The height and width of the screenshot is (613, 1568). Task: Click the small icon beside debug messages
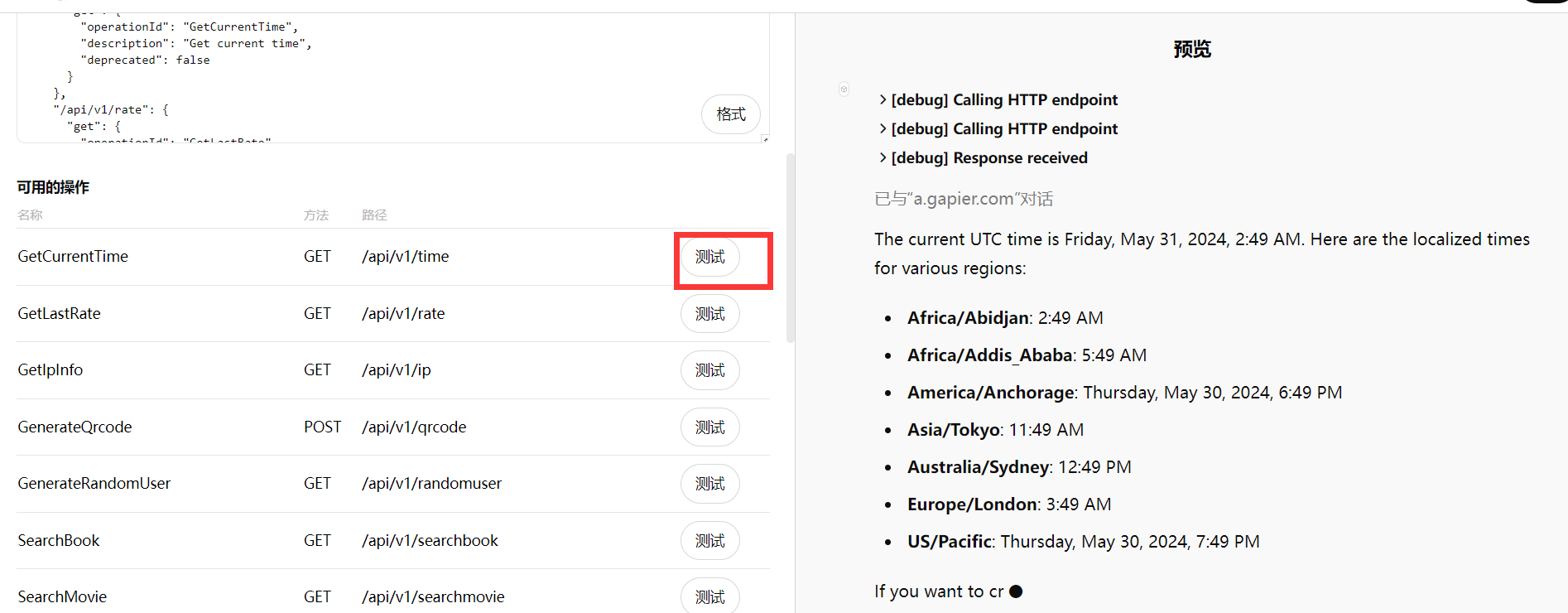(x=844, y=89)
